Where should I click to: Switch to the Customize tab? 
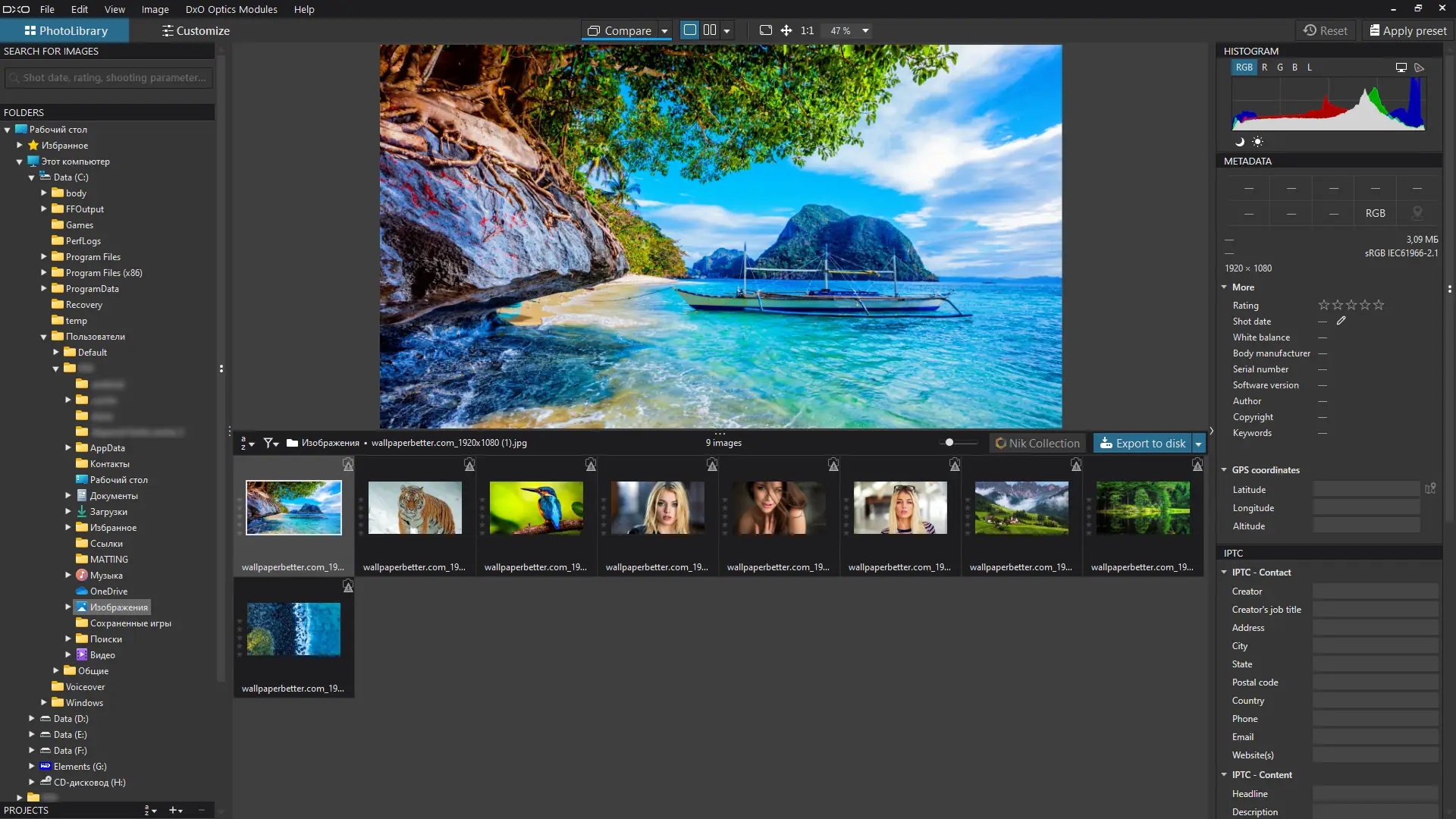195,31
